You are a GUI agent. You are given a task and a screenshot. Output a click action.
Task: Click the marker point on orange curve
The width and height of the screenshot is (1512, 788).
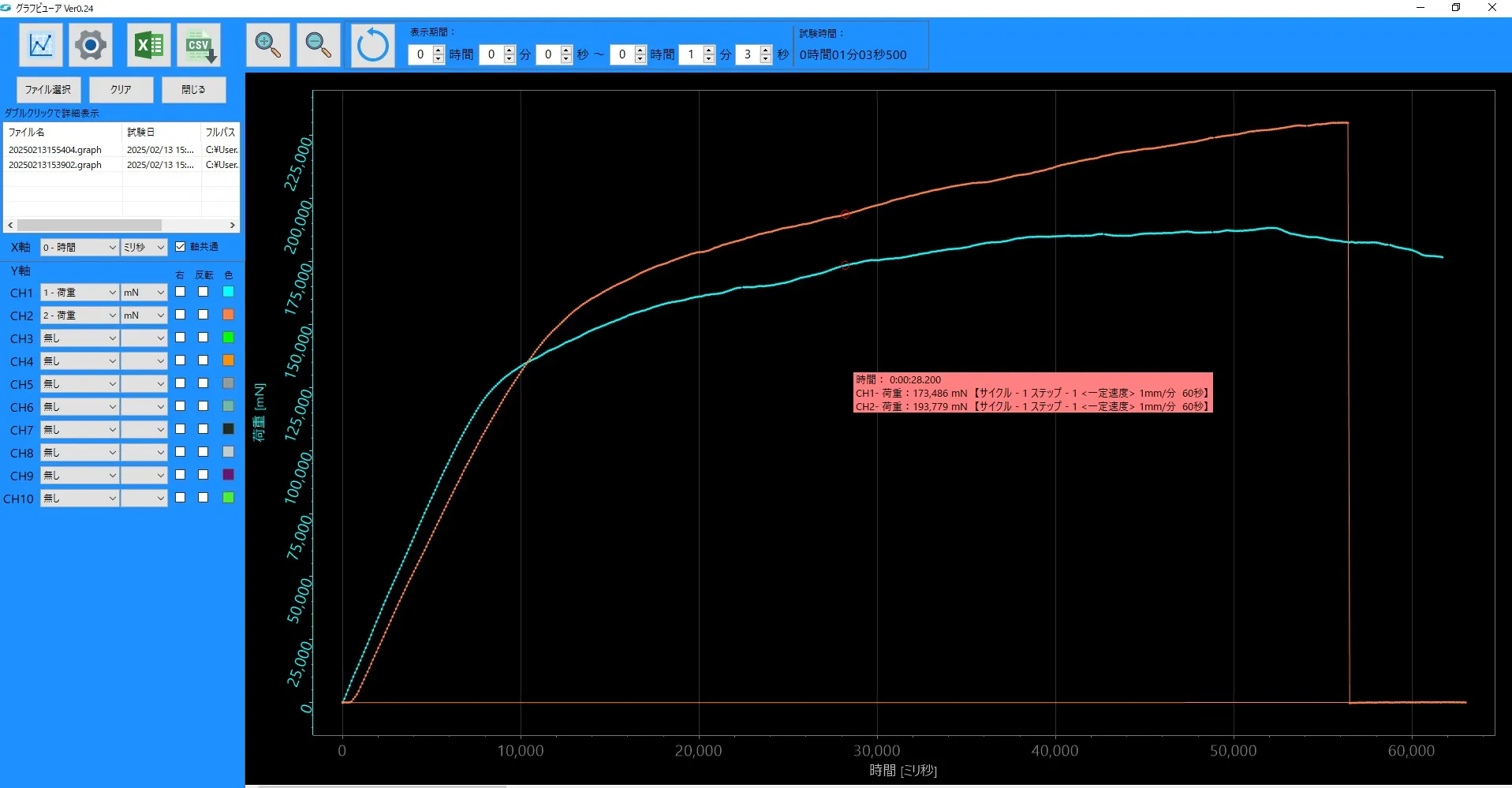845,214
